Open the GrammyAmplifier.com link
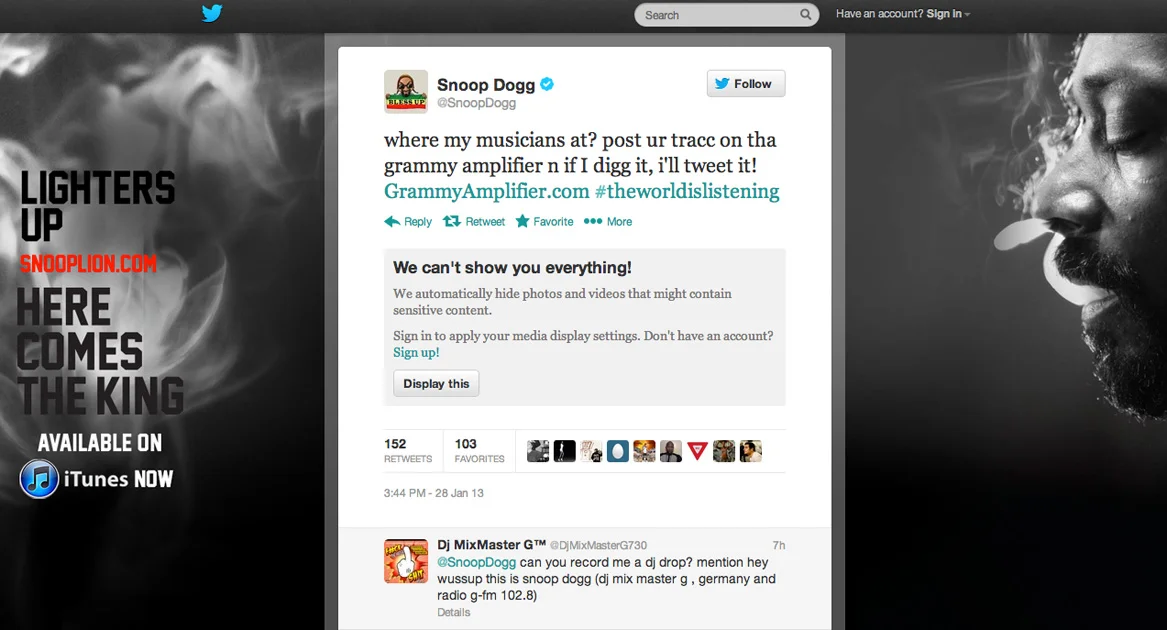This screenshot has height=630, width=1167. click(x=487, y=191)
